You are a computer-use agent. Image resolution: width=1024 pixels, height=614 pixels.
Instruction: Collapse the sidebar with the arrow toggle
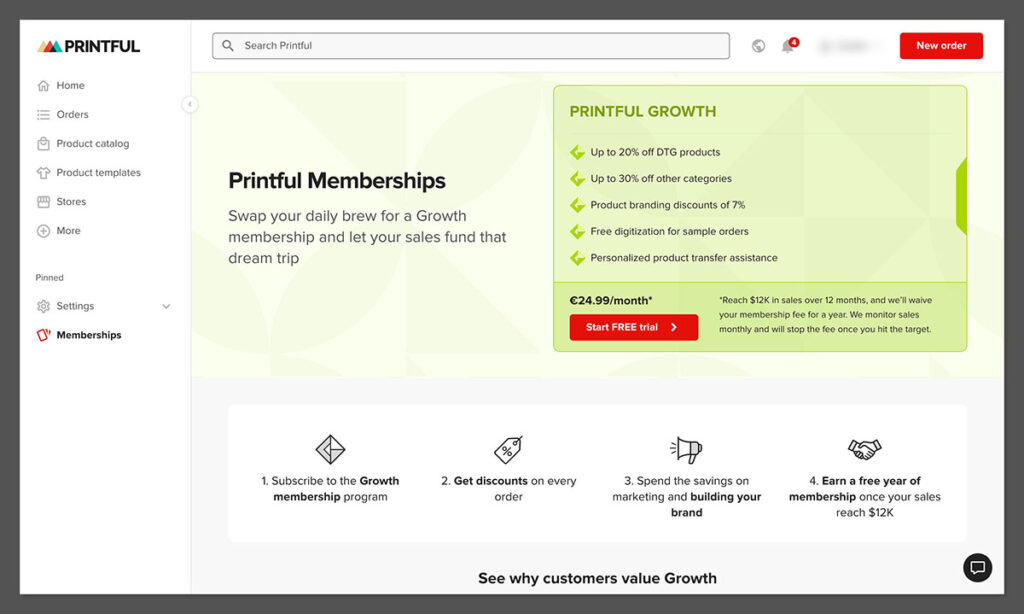click(190, 104)
